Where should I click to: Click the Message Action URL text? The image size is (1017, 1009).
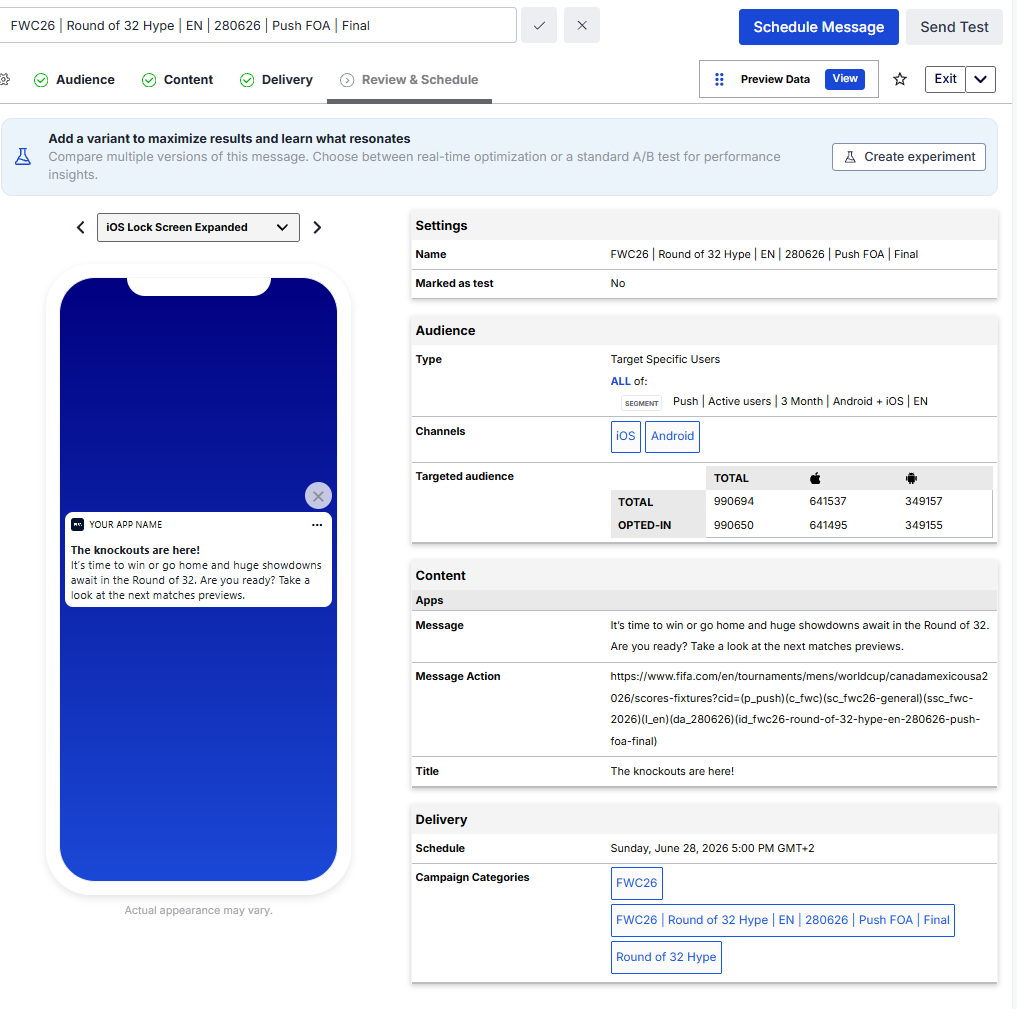tap(798, 709)
